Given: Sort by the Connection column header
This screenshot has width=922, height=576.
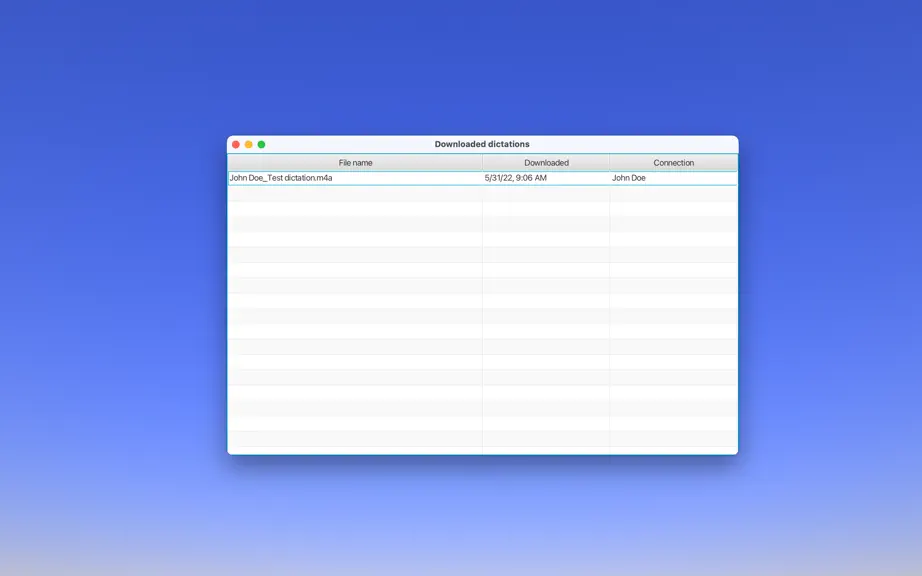Looking at the screenshot, I should pyautogui.click(x=673, y=163).
